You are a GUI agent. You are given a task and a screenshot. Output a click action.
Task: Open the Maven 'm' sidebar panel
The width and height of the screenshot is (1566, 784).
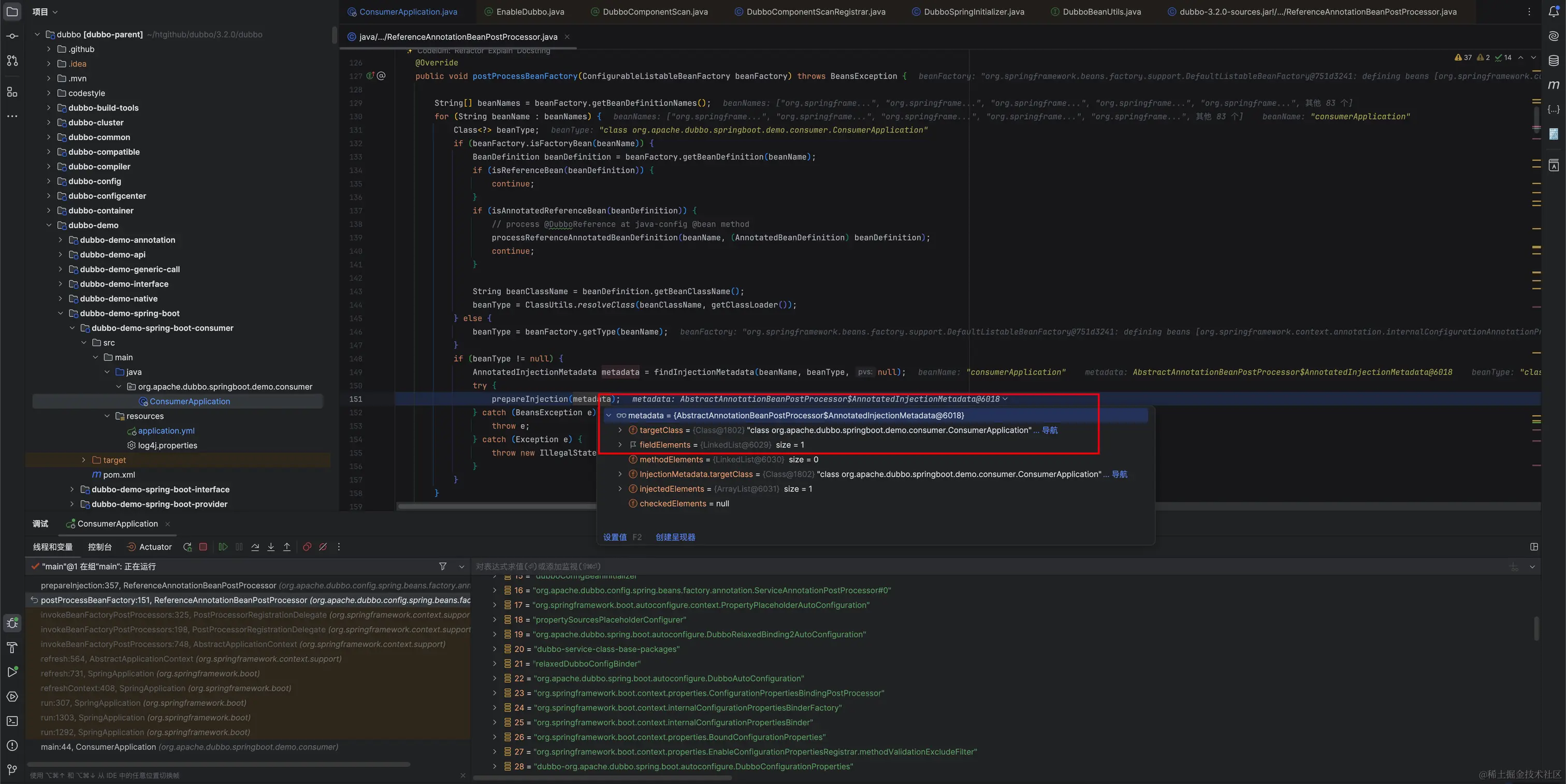coord(1553,85)
